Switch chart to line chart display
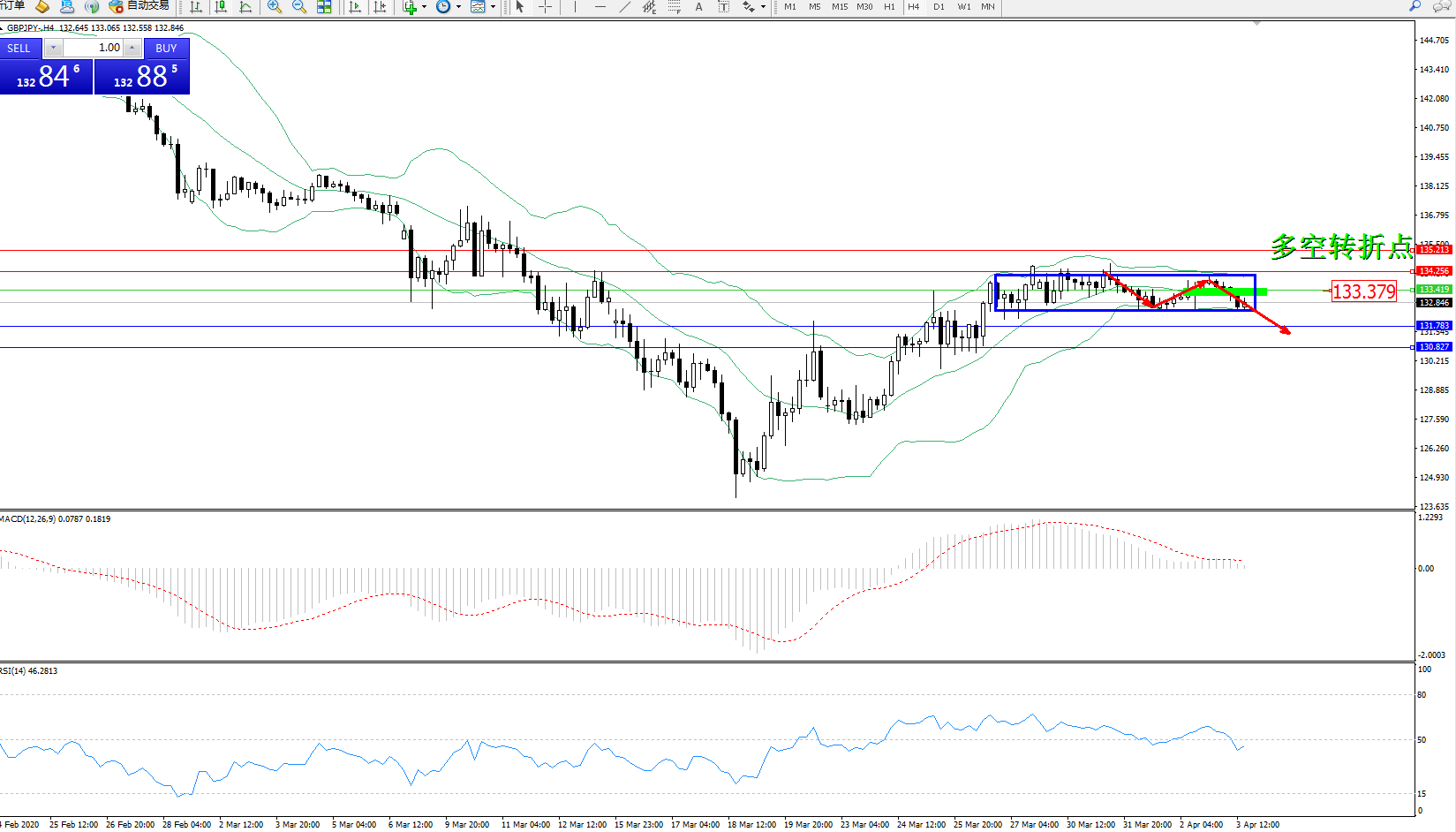The width and height of the screenshot is (1456, 832). tap(245, 7)
